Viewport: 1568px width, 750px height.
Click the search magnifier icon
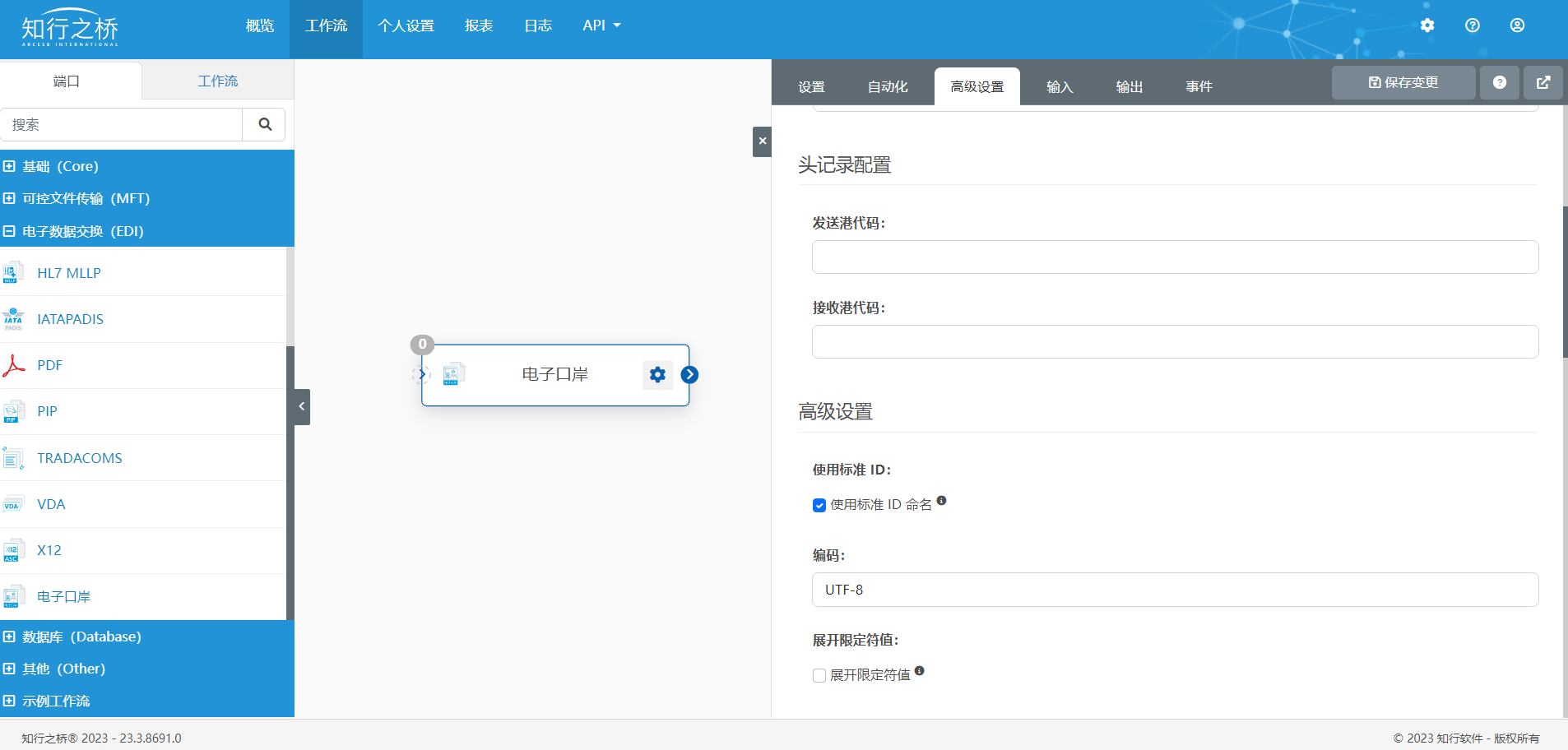pyautogui.click(x=265, y=124)
